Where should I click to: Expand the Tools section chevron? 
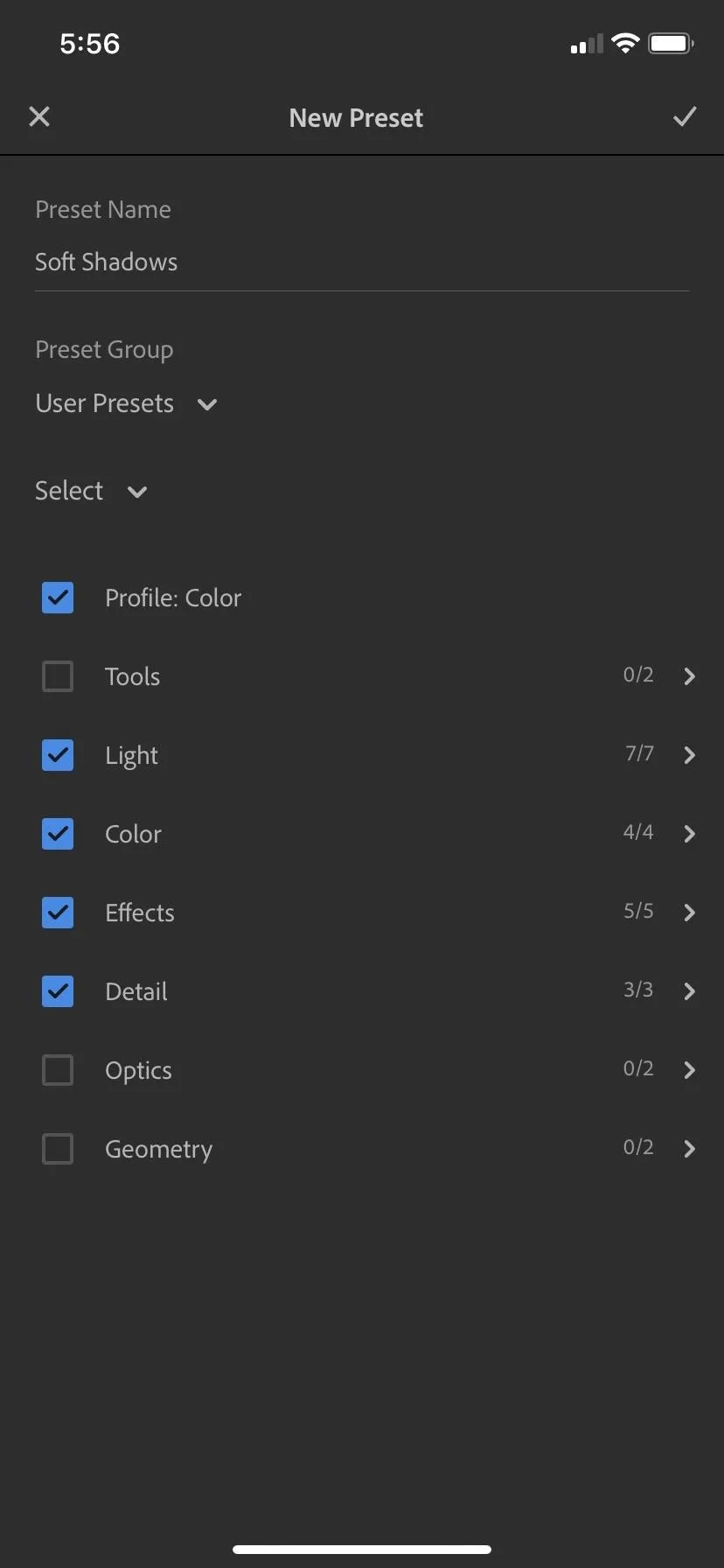click(x=689, y=676)
